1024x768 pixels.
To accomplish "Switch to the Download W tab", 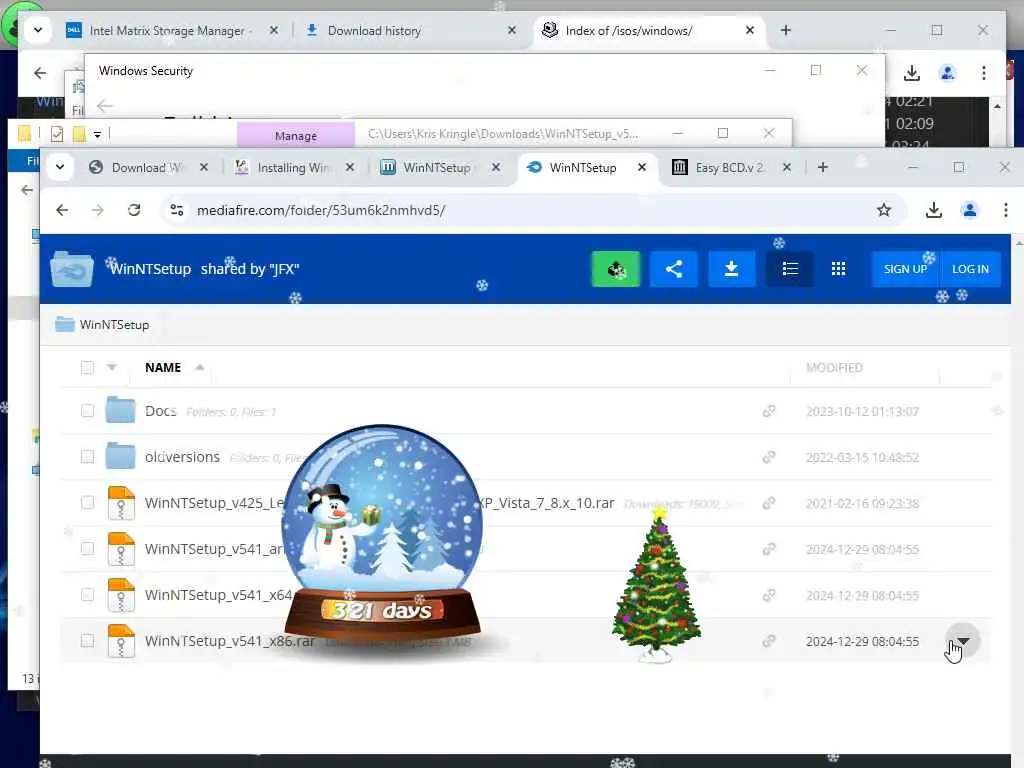I will coord(148,168).
